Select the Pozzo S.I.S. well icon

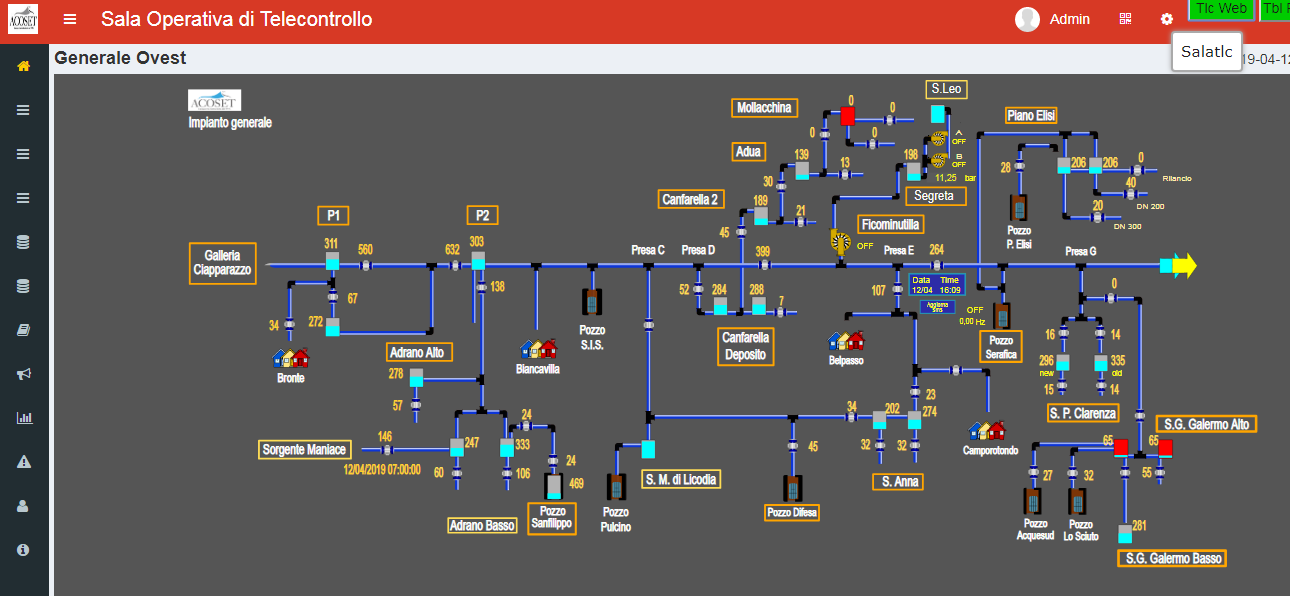click(592, 302)
